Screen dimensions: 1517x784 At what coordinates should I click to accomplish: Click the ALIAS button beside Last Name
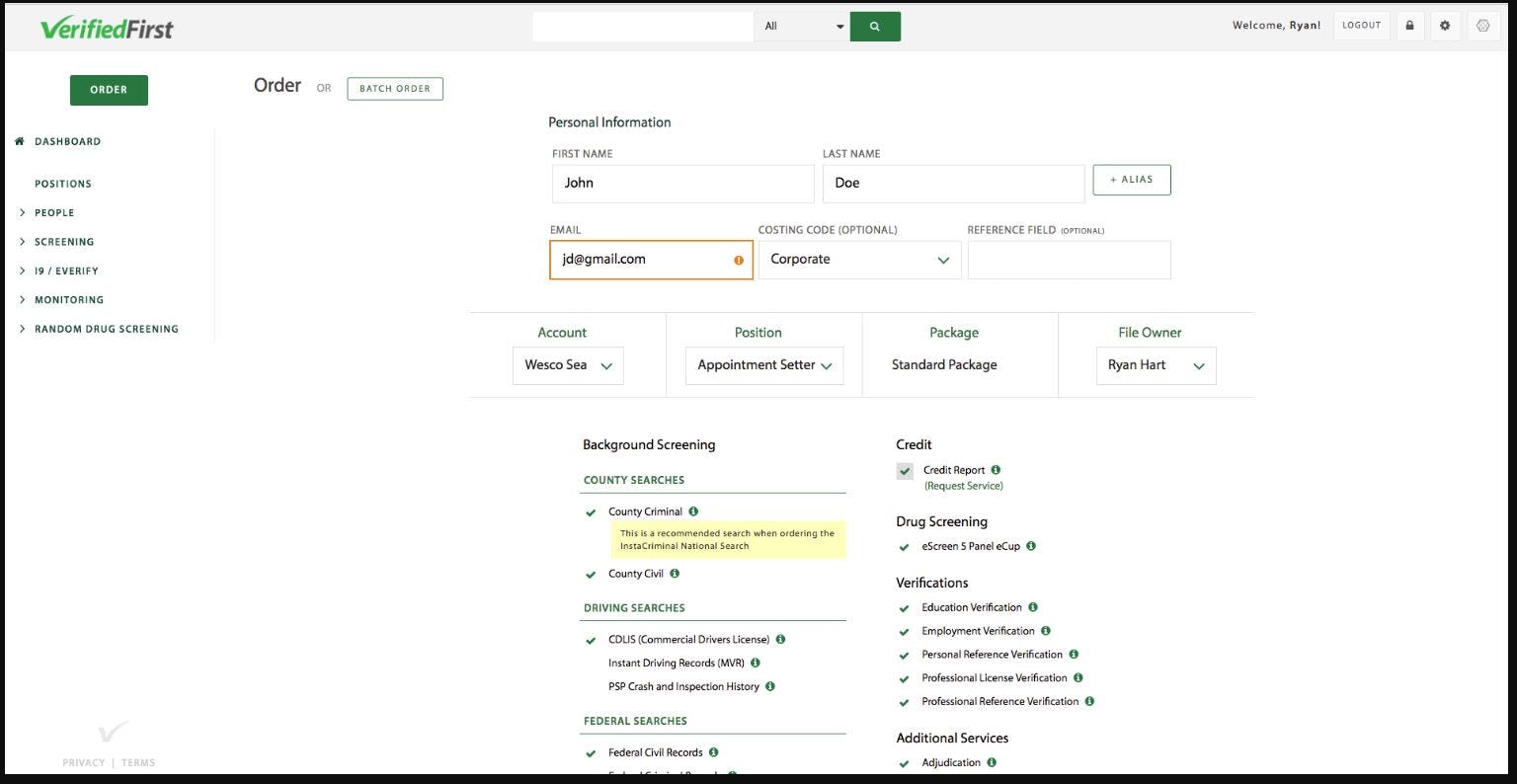point(1131,180)
